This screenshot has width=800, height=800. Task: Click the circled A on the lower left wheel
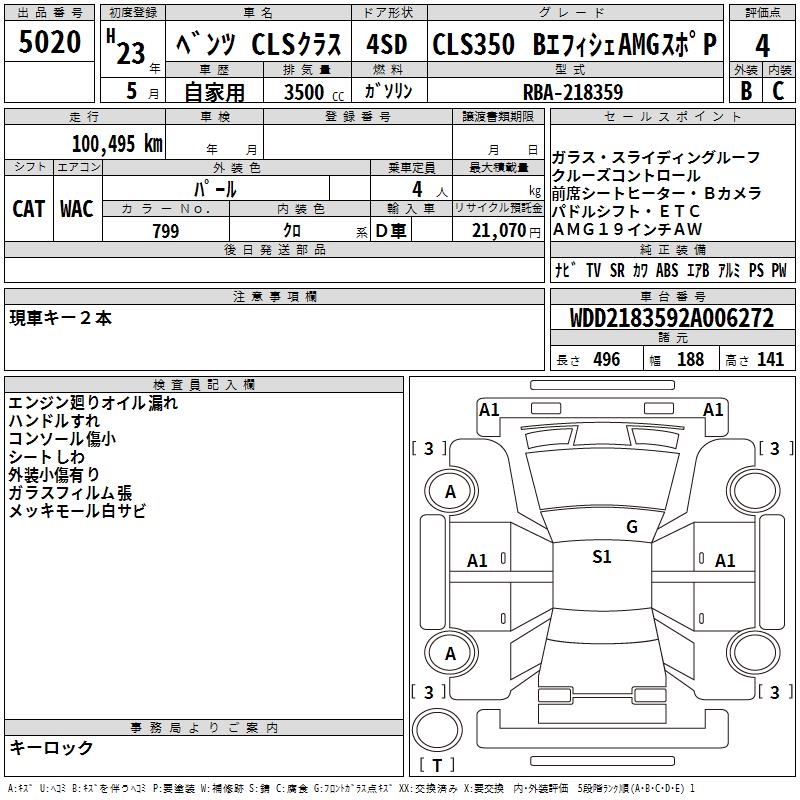(x=450, y=653)
